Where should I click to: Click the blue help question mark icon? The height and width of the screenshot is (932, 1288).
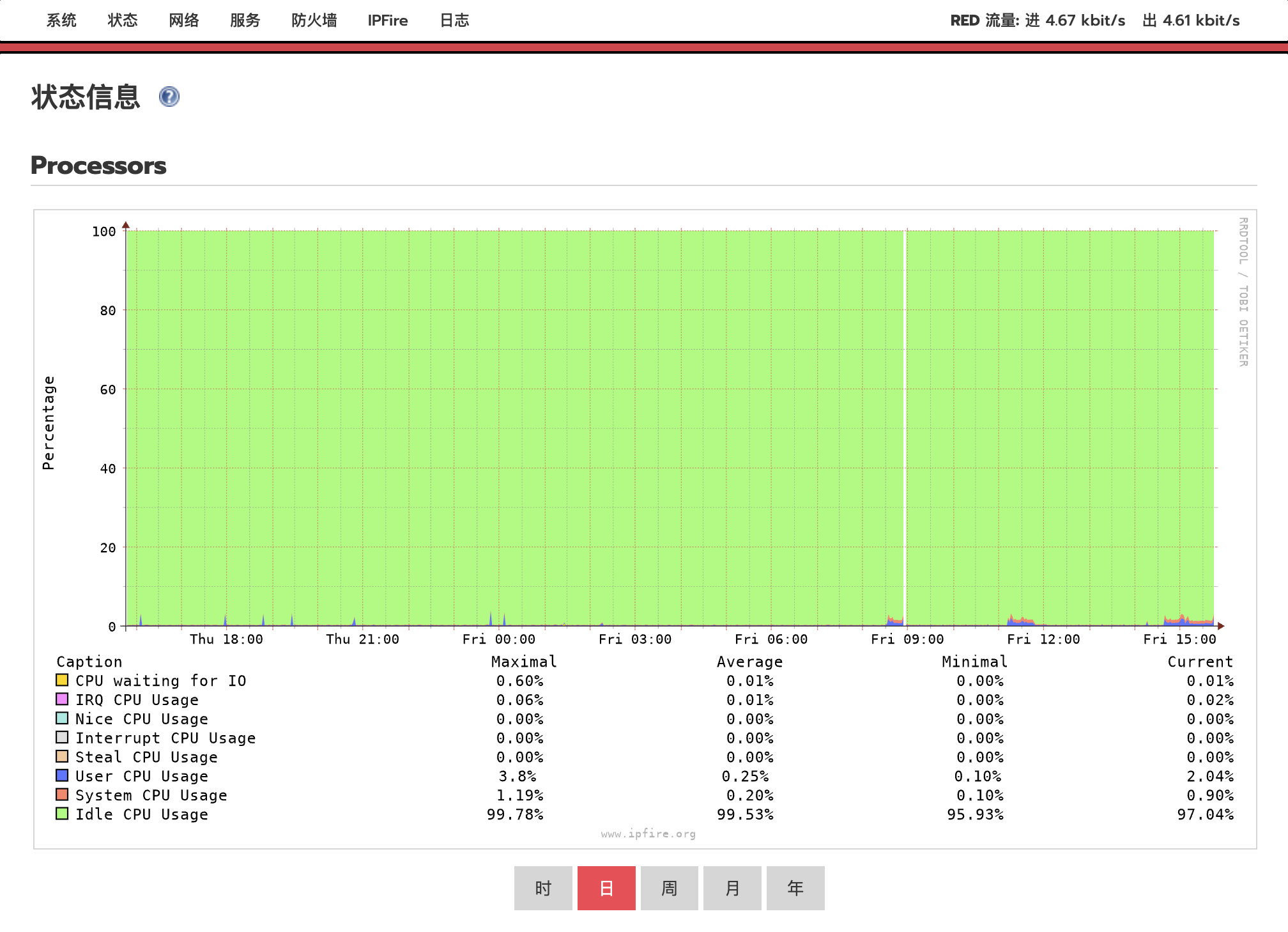(x=169, y=97)
